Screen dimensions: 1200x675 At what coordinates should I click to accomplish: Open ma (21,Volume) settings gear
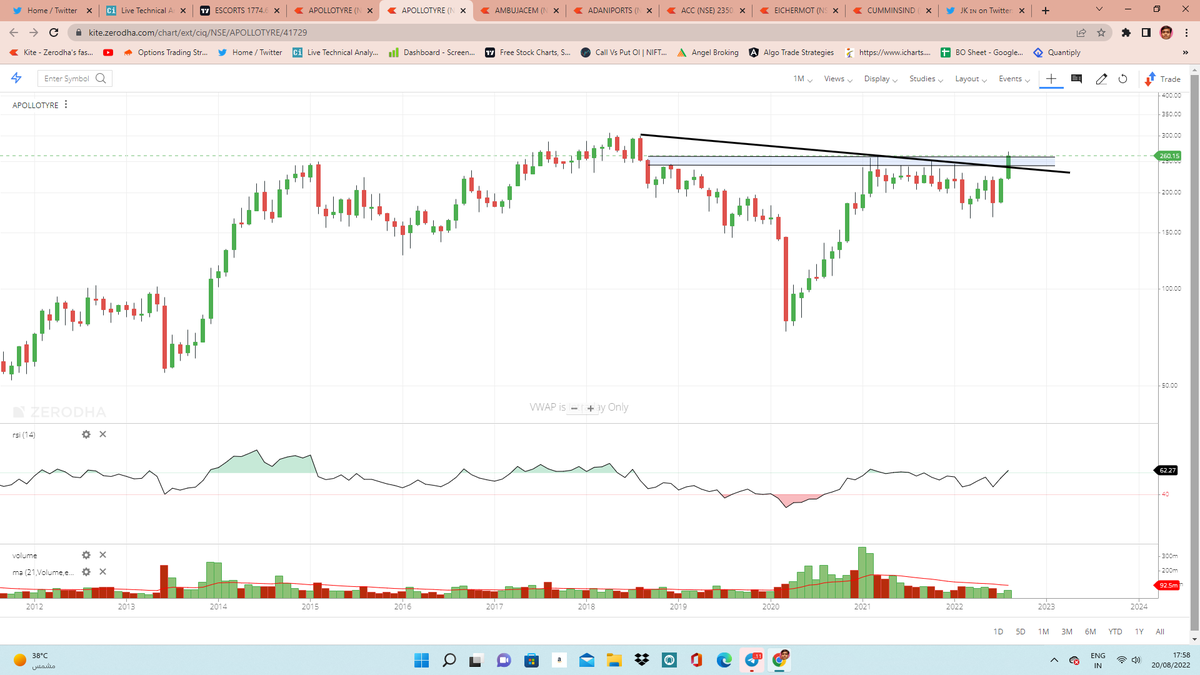pos(86,571)
